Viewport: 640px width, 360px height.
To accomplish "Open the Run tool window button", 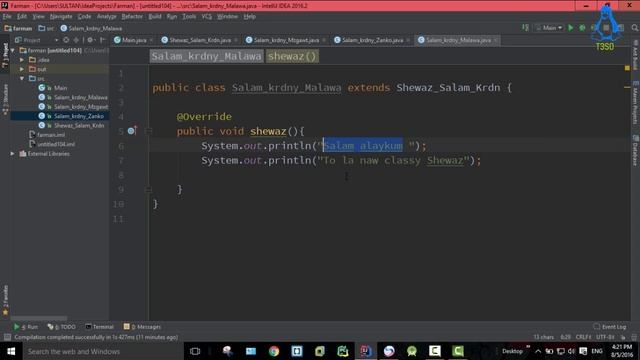I will (26, 327).
